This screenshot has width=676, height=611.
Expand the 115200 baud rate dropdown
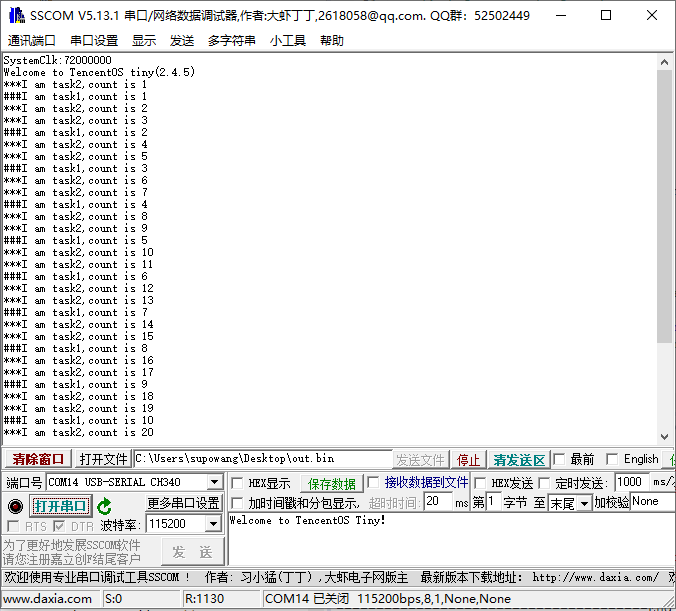pyautogui.click(x=213, y=524)
